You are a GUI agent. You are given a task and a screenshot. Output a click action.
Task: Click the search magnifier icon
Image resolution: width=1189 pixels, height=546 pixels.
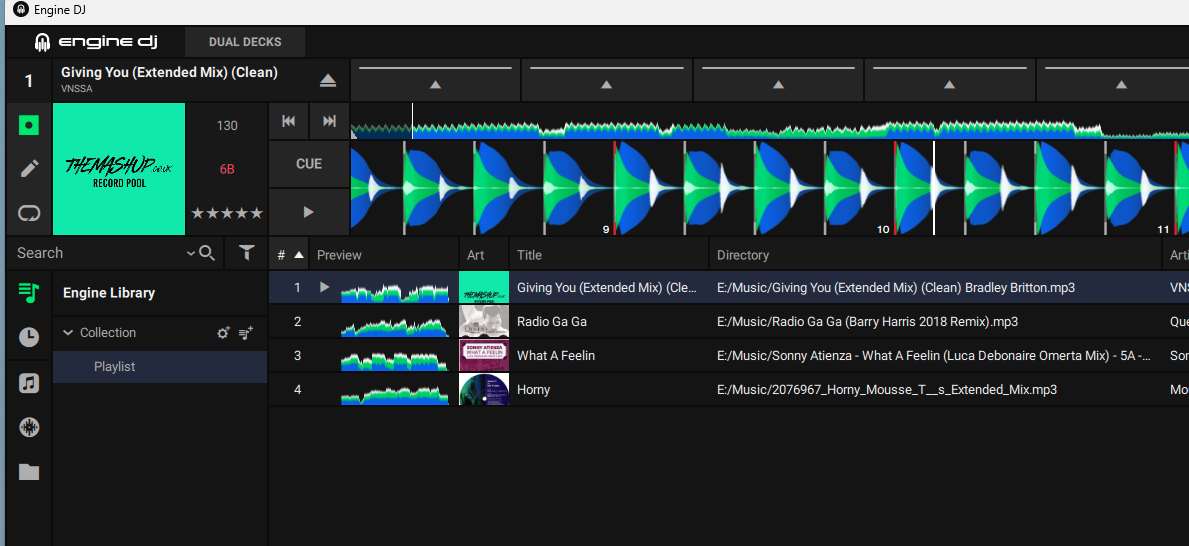207,253
